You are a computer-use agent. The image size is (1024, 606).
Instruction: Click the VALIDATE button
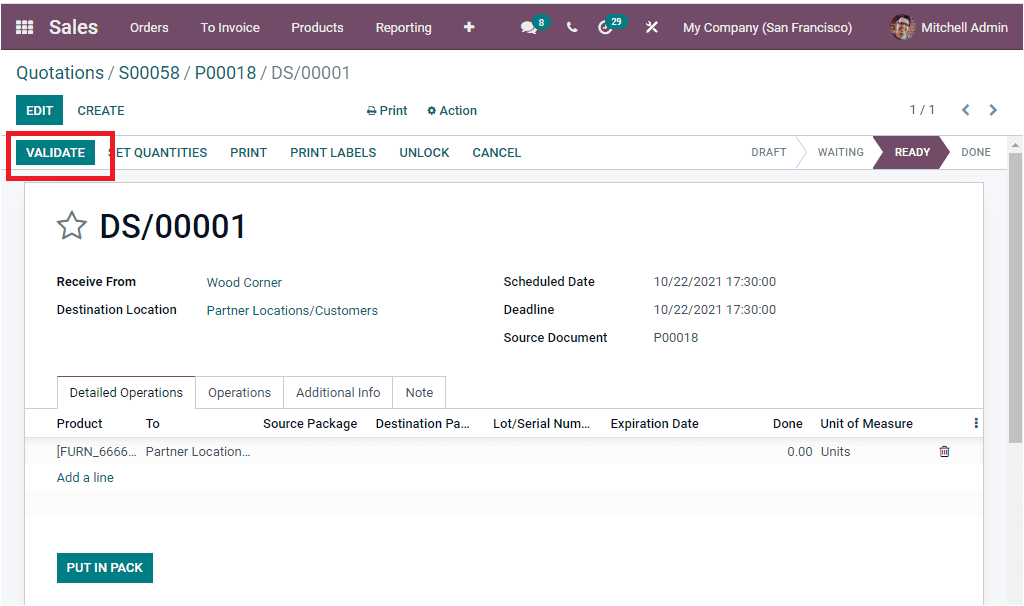(x=56, y=152)
